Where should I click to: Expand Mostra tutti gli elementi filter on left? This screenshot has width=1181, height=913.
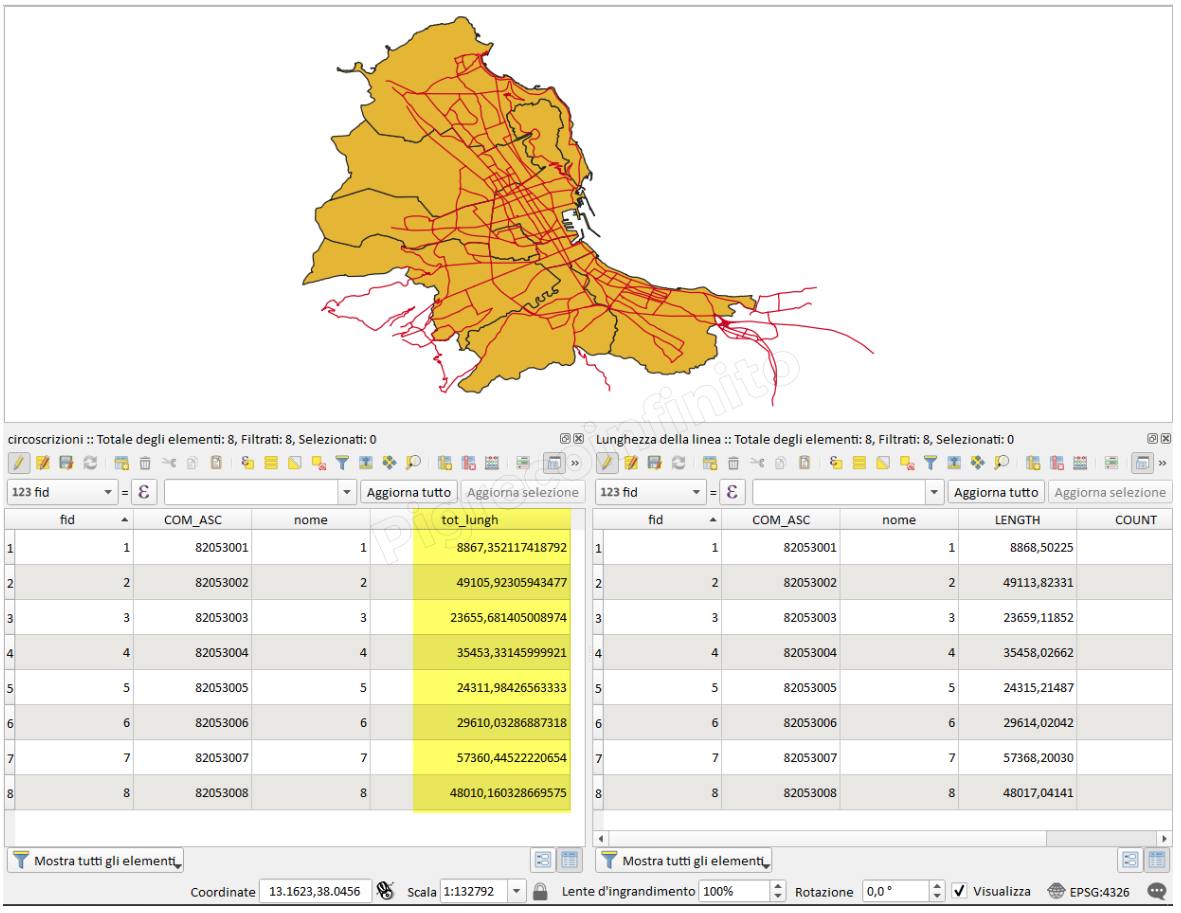(96, 860)
